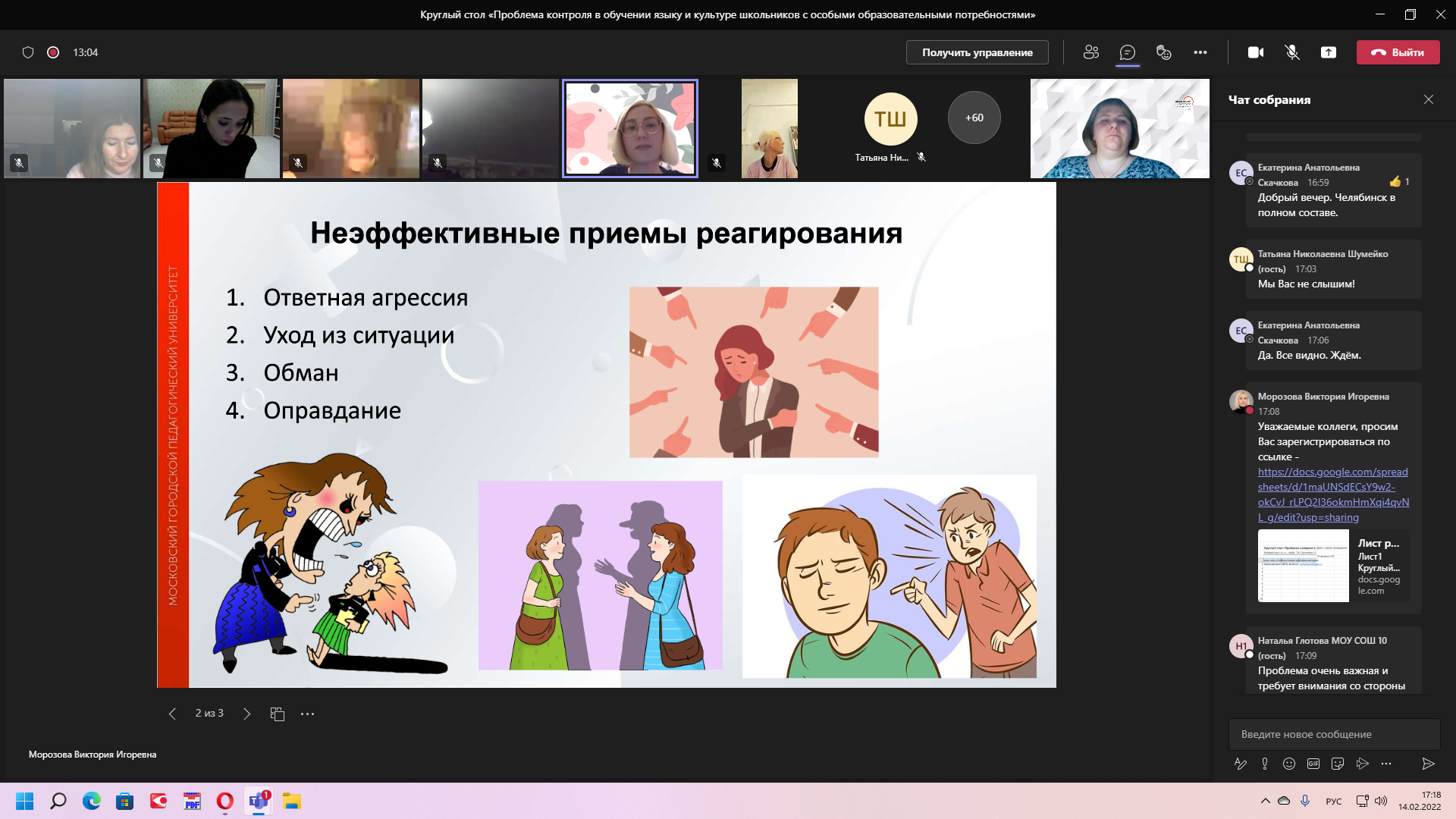Open sticker picker in chat toolbar

pyautogui.click(x=1338, y=764)
